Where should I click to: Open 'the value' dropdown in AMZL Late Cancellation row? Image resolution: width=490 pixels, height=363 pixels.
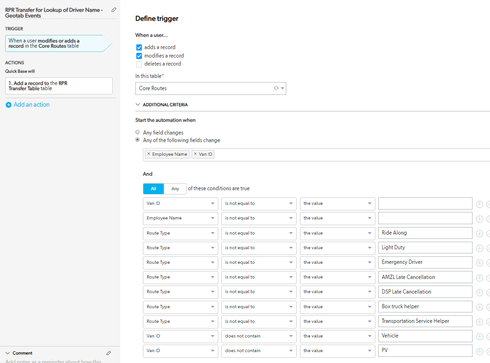[337, 277]
